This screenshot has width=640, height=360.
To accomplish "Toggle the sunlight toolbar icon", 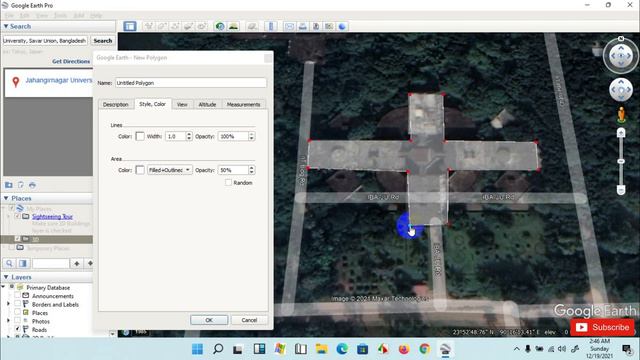I will (233, 26).
